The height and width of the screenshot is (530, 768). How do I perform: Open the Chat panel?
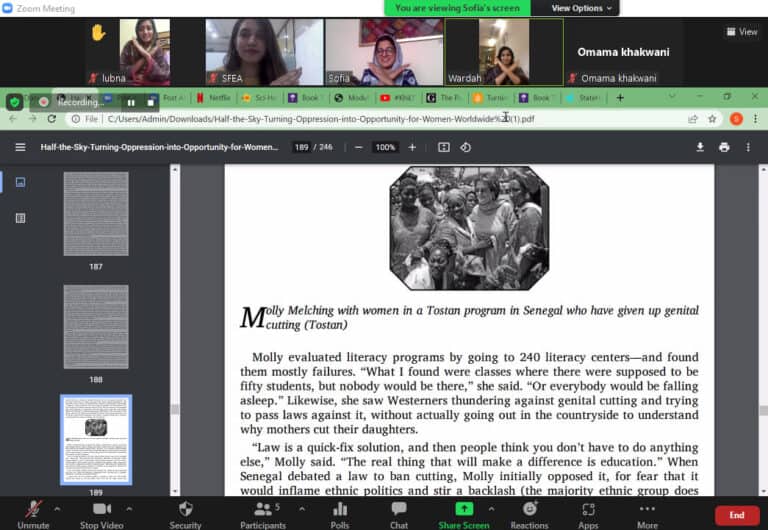pyautogui.click(x=399, y=510)
